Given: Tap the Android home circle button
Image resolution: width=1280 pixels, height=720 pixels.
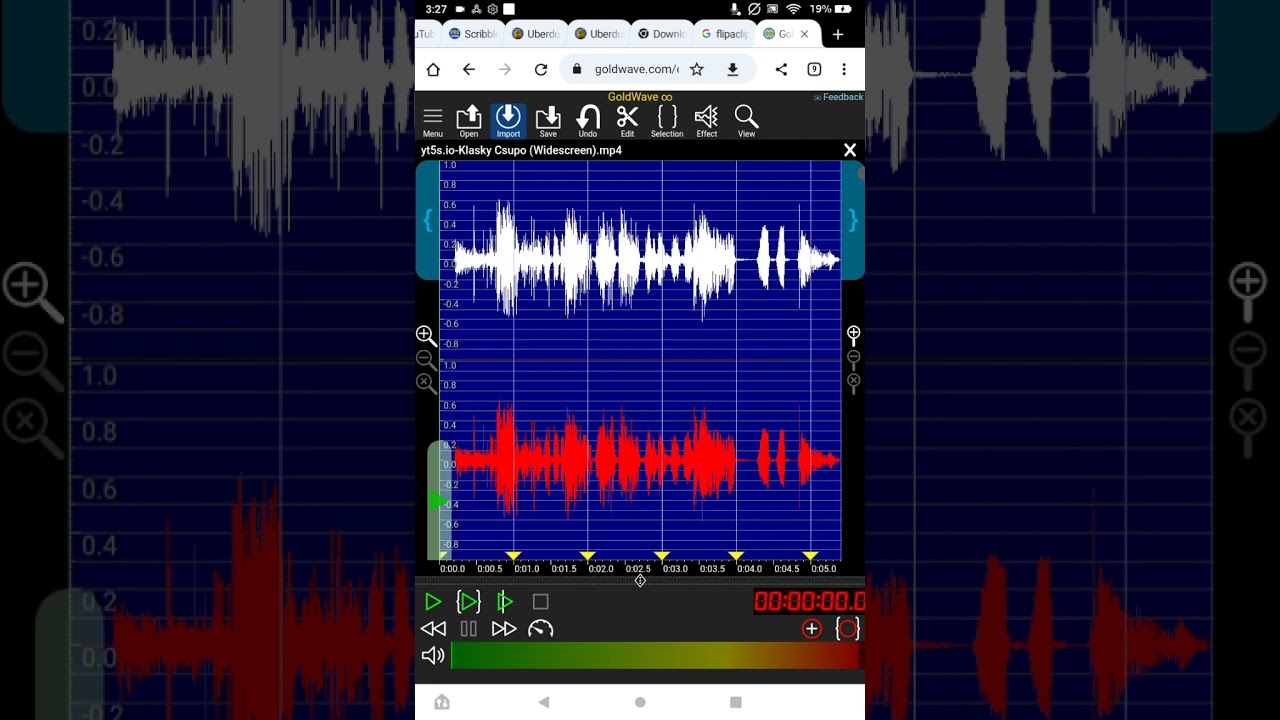Looking at the screenshot, I should 640,702.
